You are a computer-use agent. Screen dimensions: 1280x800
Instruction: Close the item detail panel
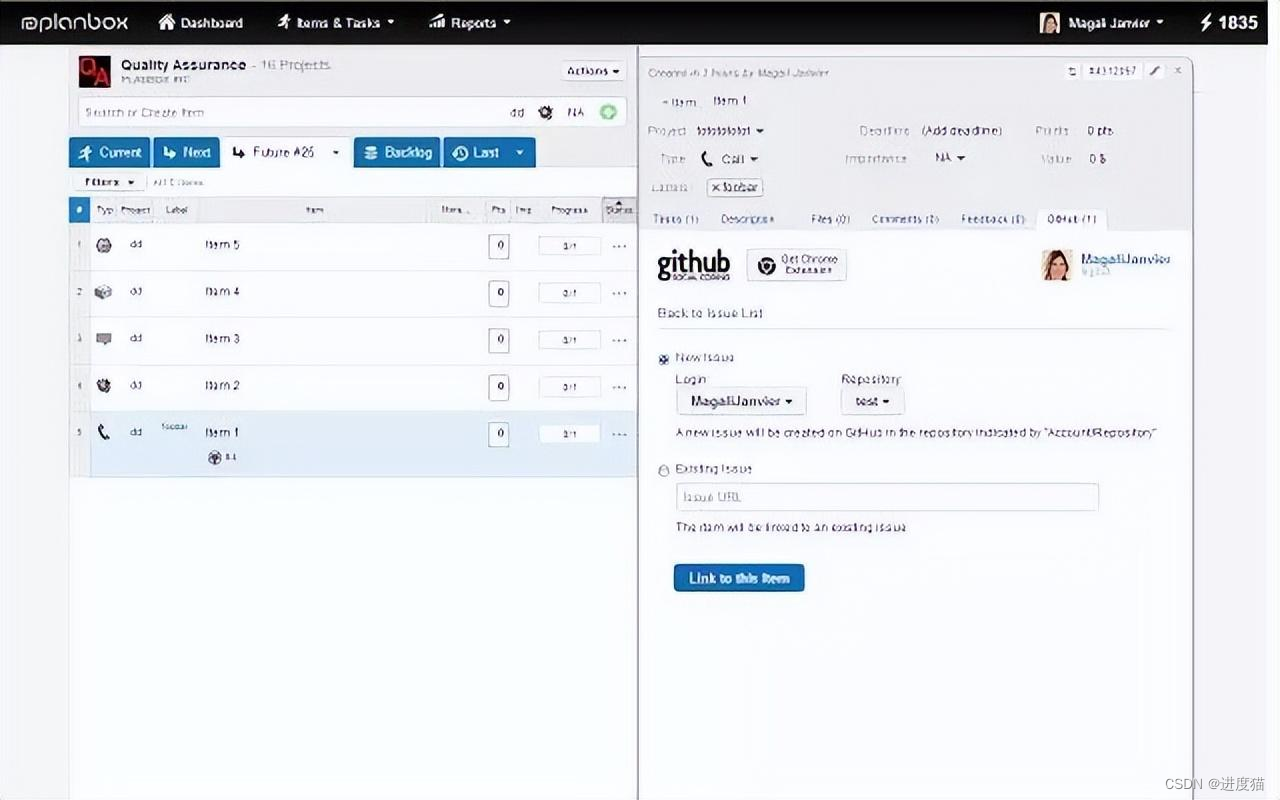pos(1178,71)
